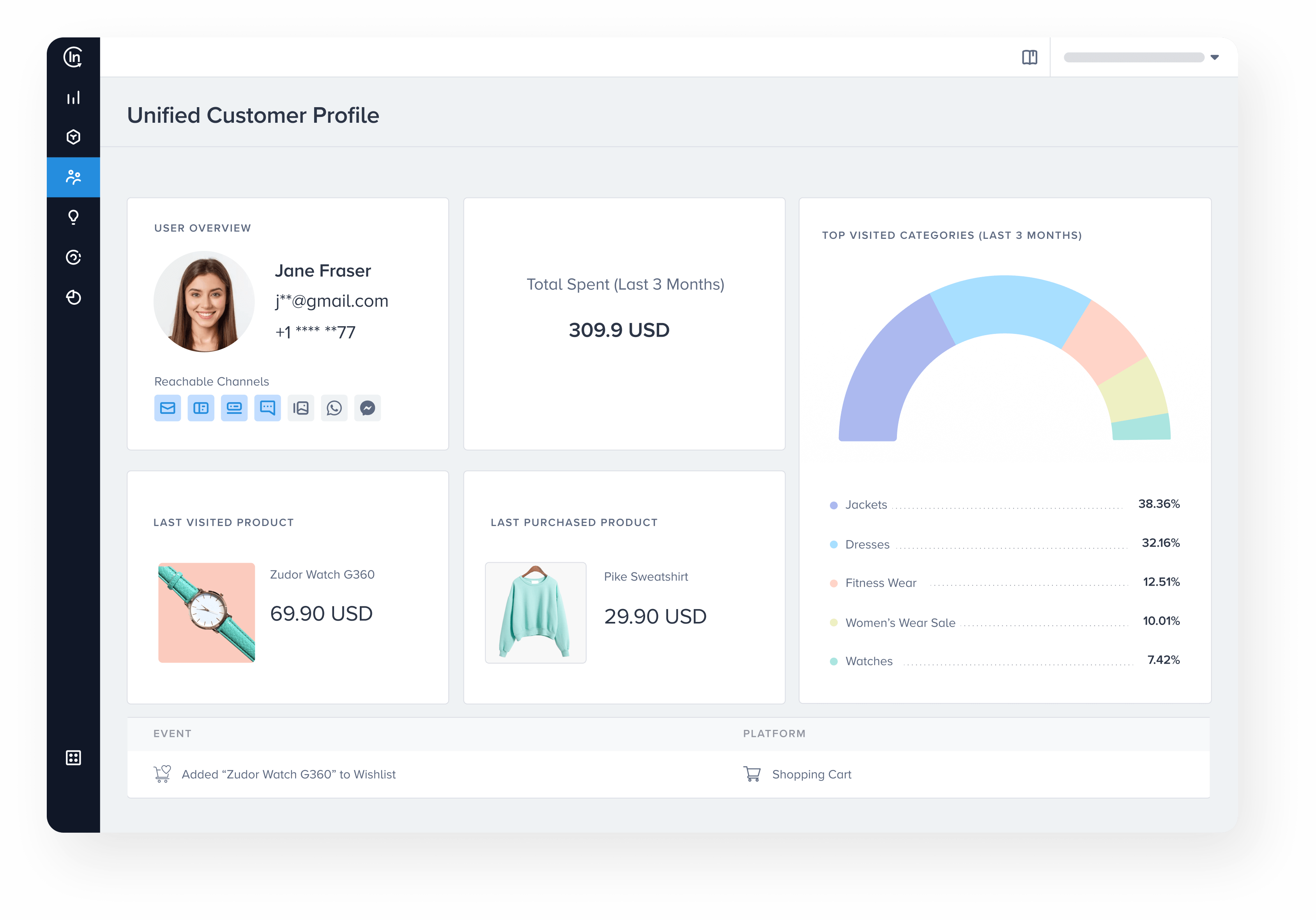The width and height of the screenshot is (1316, 920).
Task: Select the audience people sidebar icon
Action: tap(73, 177)
